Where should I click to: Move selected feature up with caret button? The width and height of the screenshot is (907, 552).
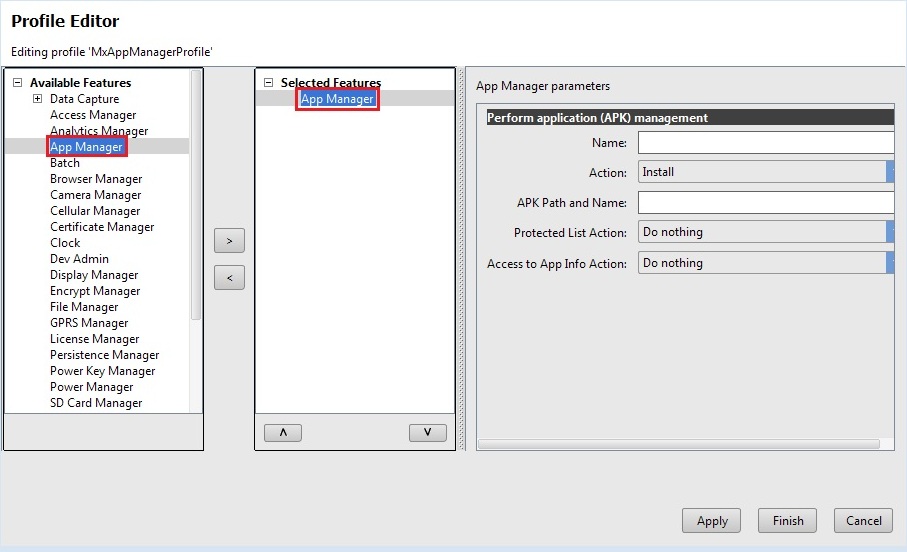pyautogui.click(x=282, y=433)
